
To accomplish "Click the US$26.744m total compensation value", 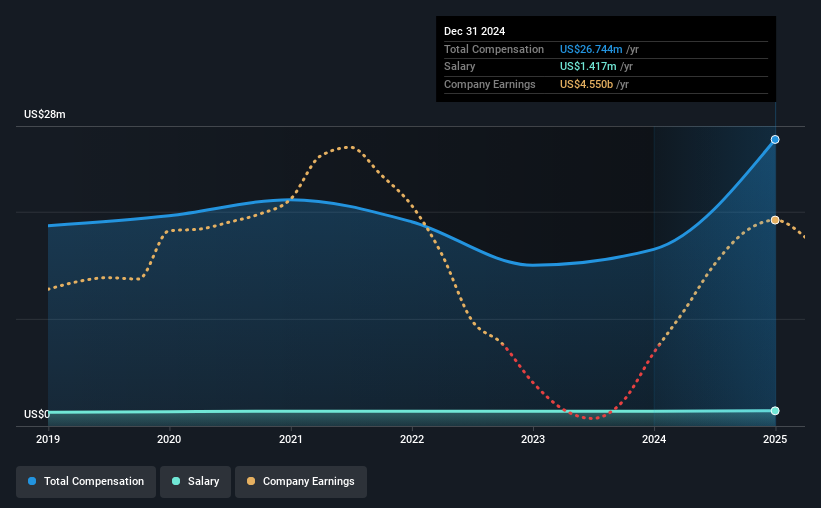I will [591, 49].
